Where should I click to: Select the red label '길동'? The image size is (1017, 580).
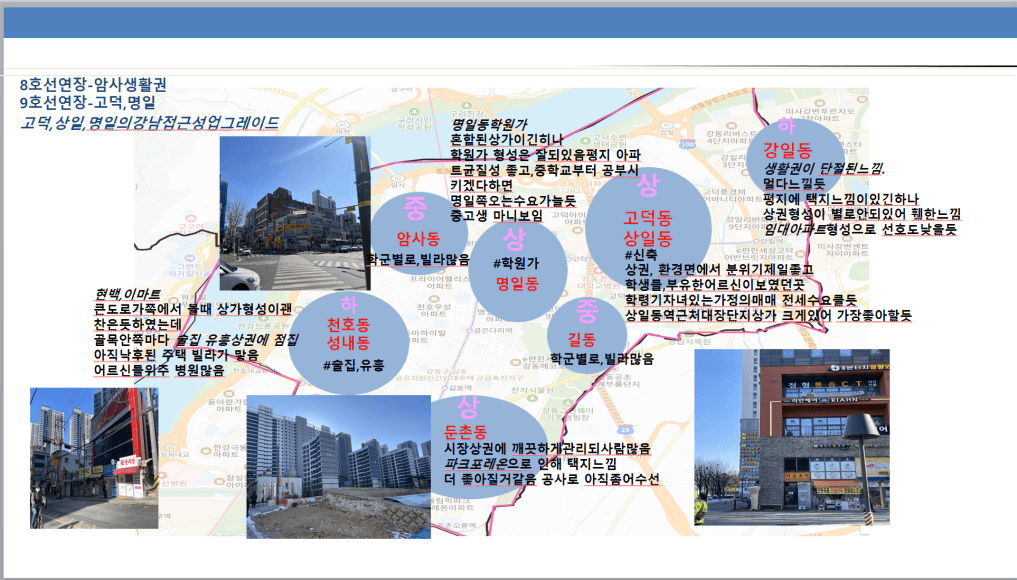(582, 339)
